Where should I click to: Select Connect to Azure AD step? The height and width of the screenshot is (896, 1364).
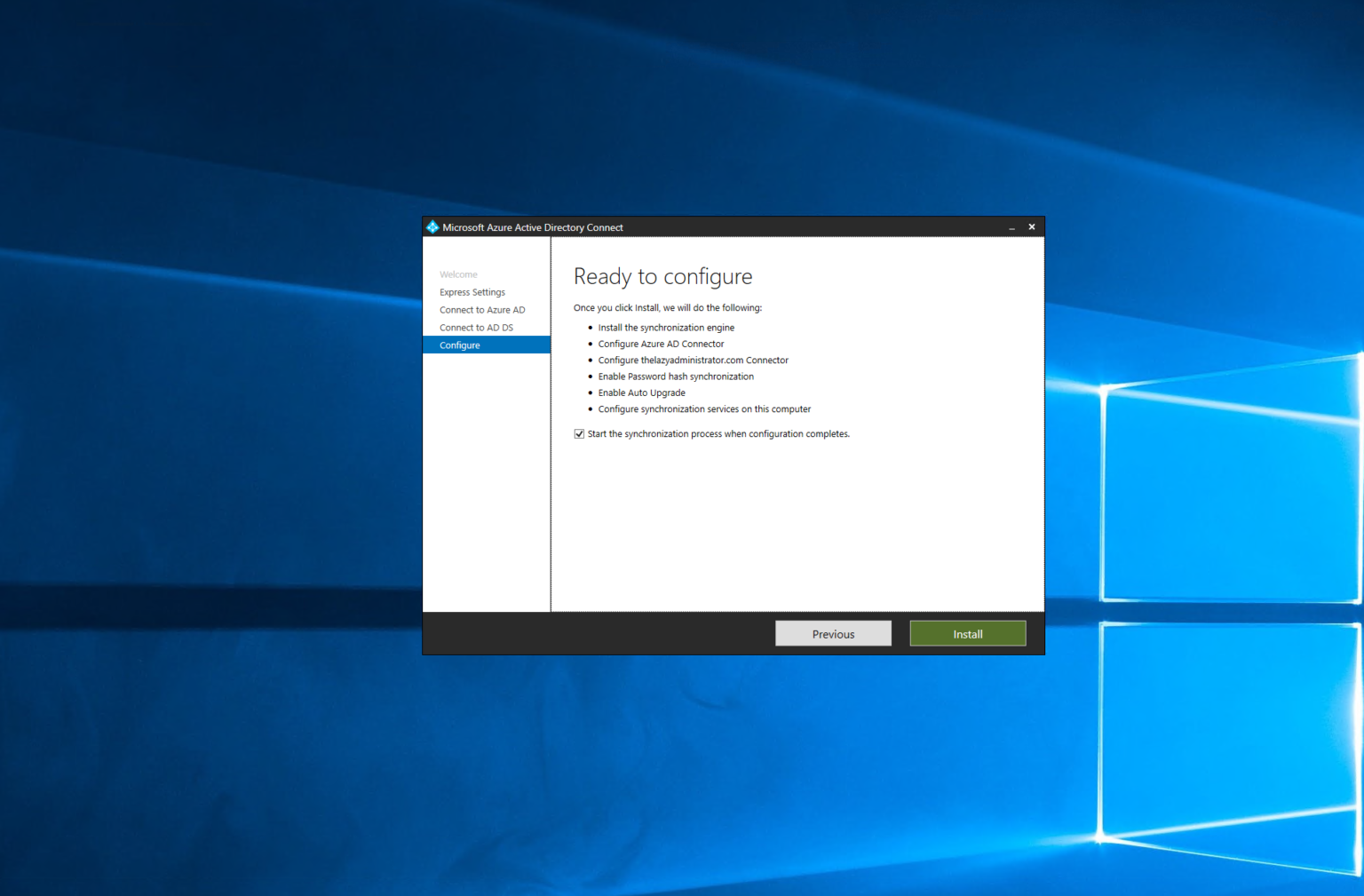[x=482, y=310]
